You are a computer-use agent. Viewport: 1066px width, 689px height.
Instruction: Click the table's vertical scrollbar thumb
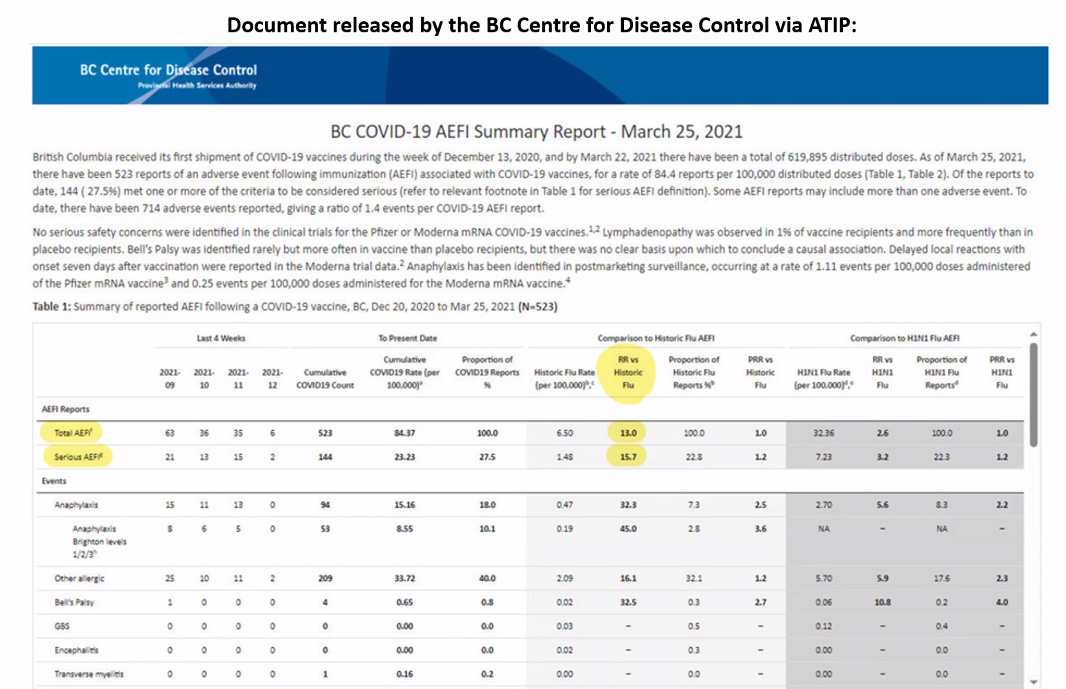point(1033,394)
